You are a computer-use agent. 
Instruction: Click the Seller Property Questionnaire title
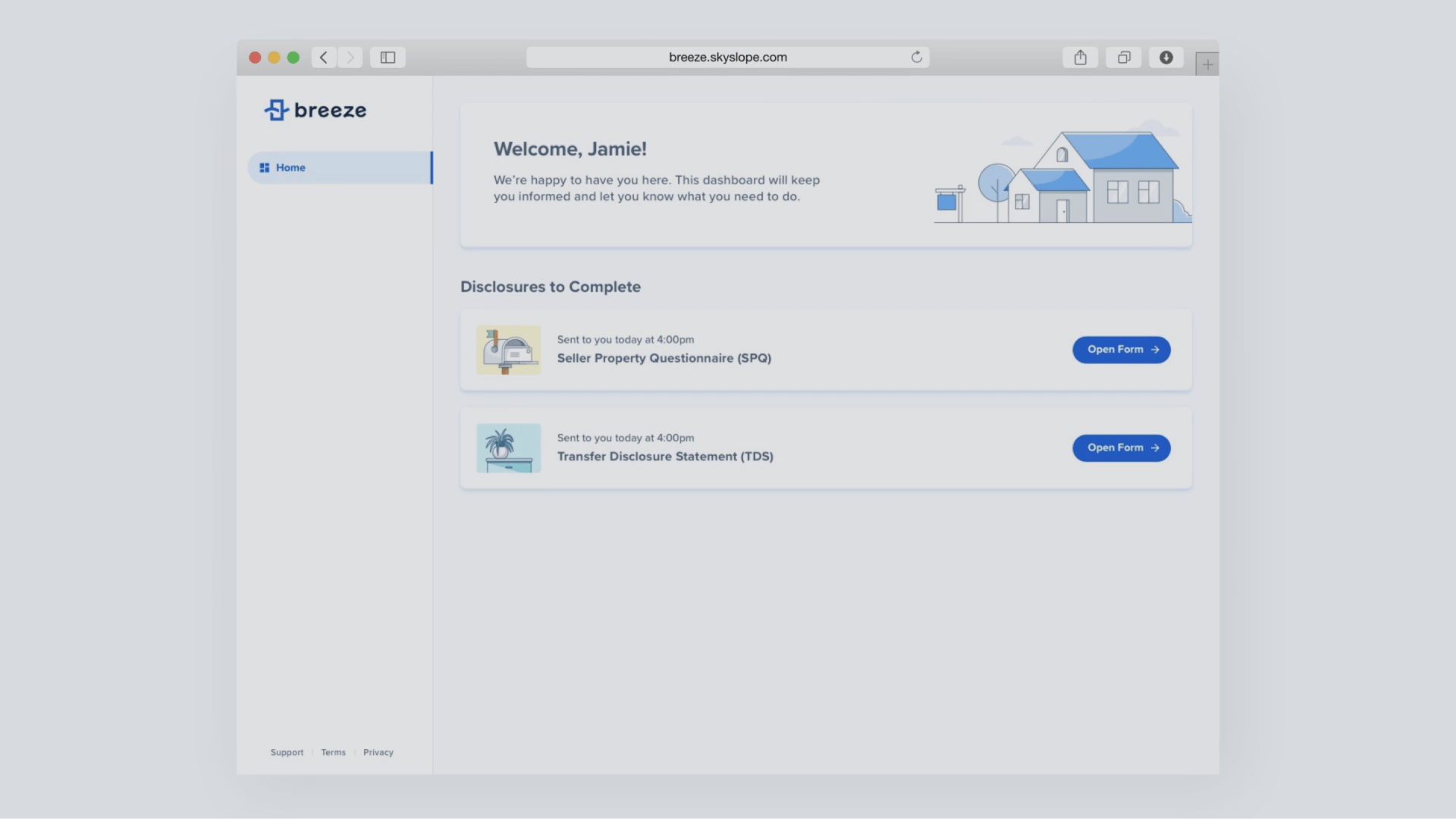pyautogui.click(x=664, y=358)
